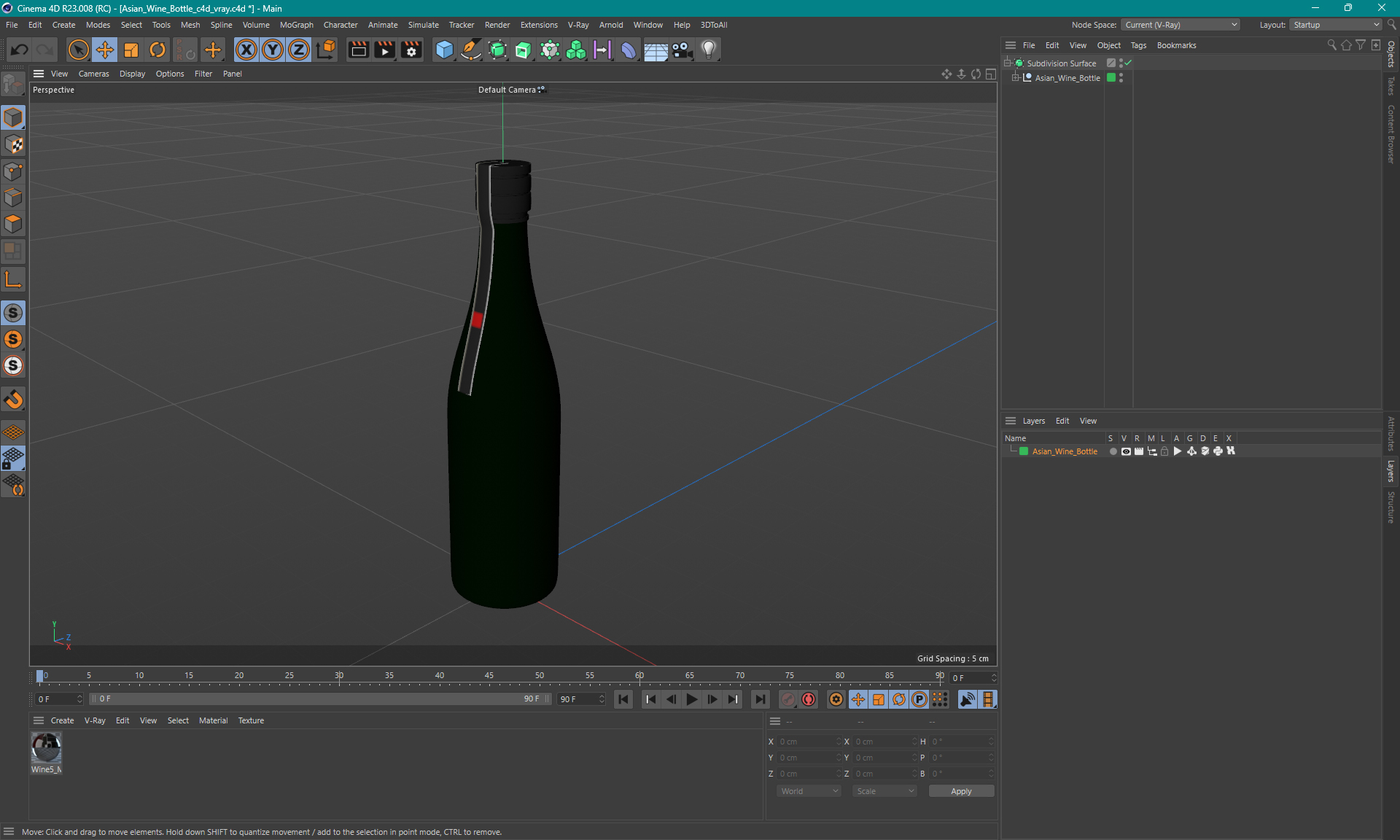Open the MoGraph menu item

(295, 24)
